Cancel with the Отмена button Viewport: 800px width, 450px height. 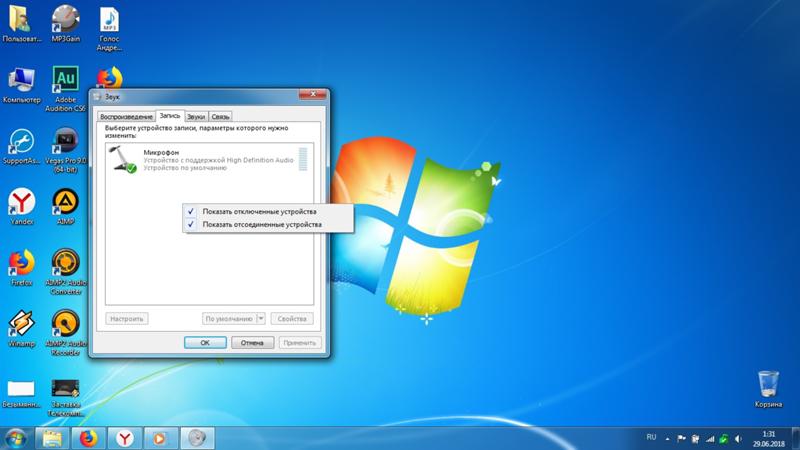click(253, 343)
